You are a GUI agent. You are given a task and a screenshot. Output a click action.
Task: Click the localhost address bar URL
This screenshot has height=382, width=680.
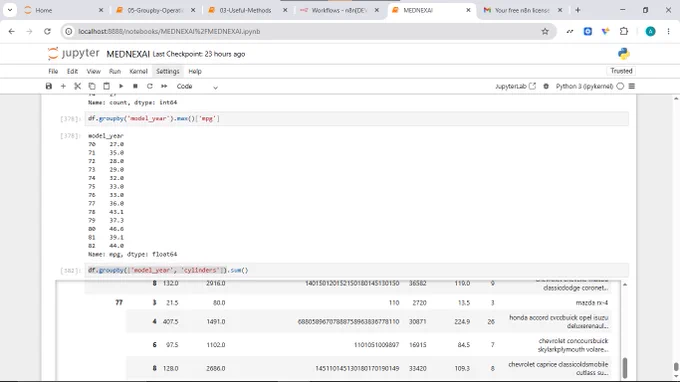[x=169, y=31]
